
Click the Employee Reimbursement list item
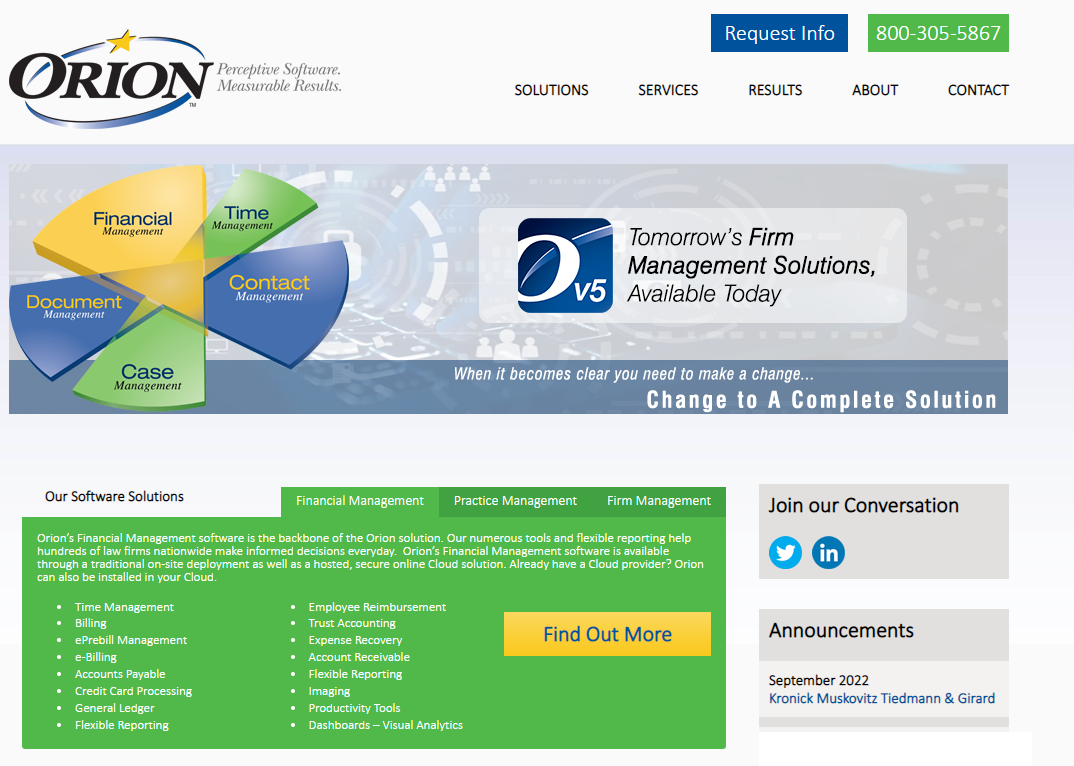coord(377,607)
